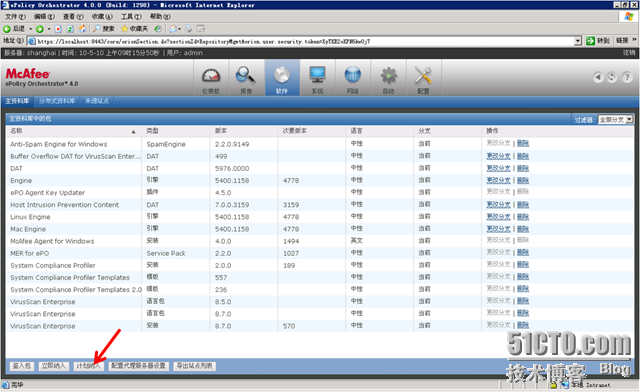Click the 类型 column header
The image size is (640, 392).
(x=152, y=131)
